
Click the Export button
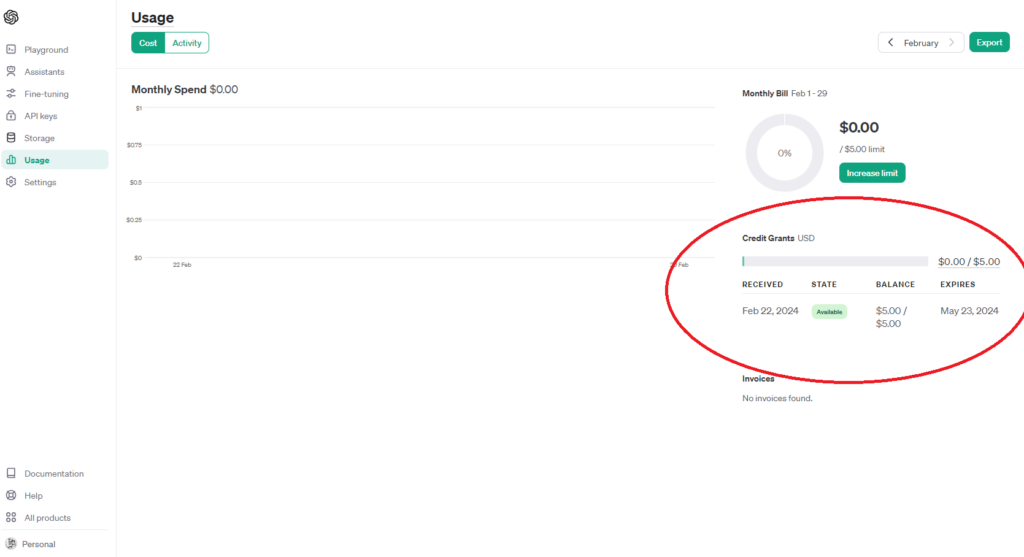point(989,42)
